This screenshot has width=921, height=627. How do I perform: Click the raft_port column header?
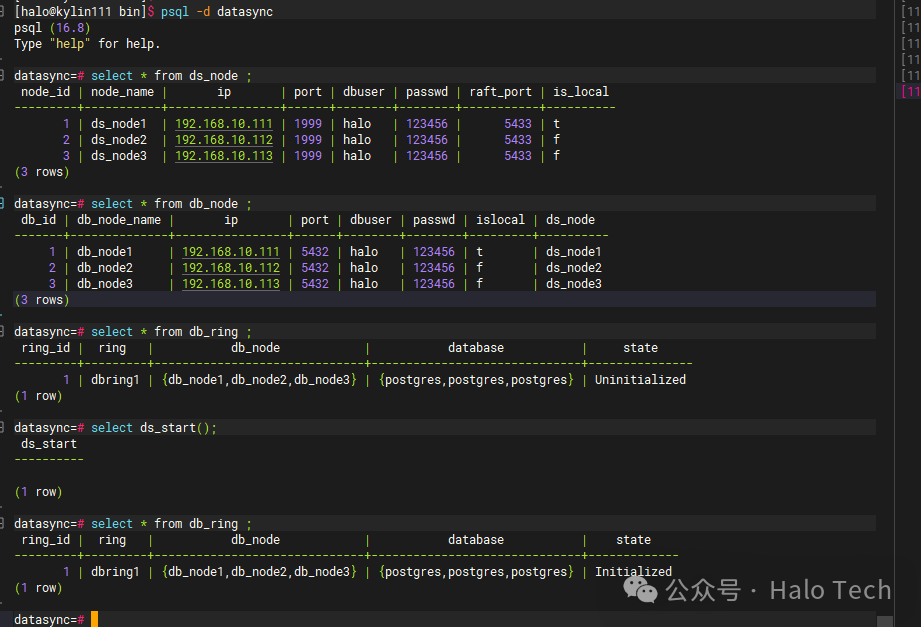tap(502, 92)
